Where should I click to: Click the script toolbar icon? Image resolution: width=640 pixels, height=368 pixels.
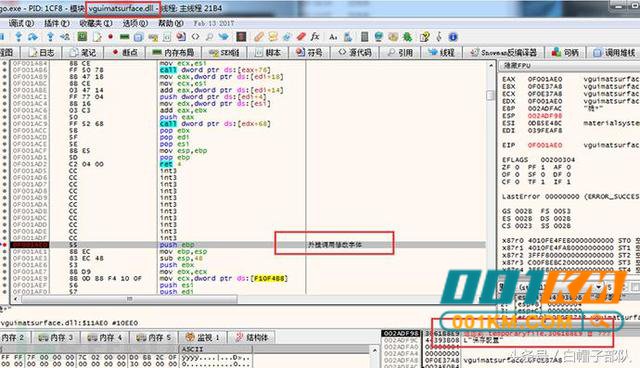(x=167, y=37)
